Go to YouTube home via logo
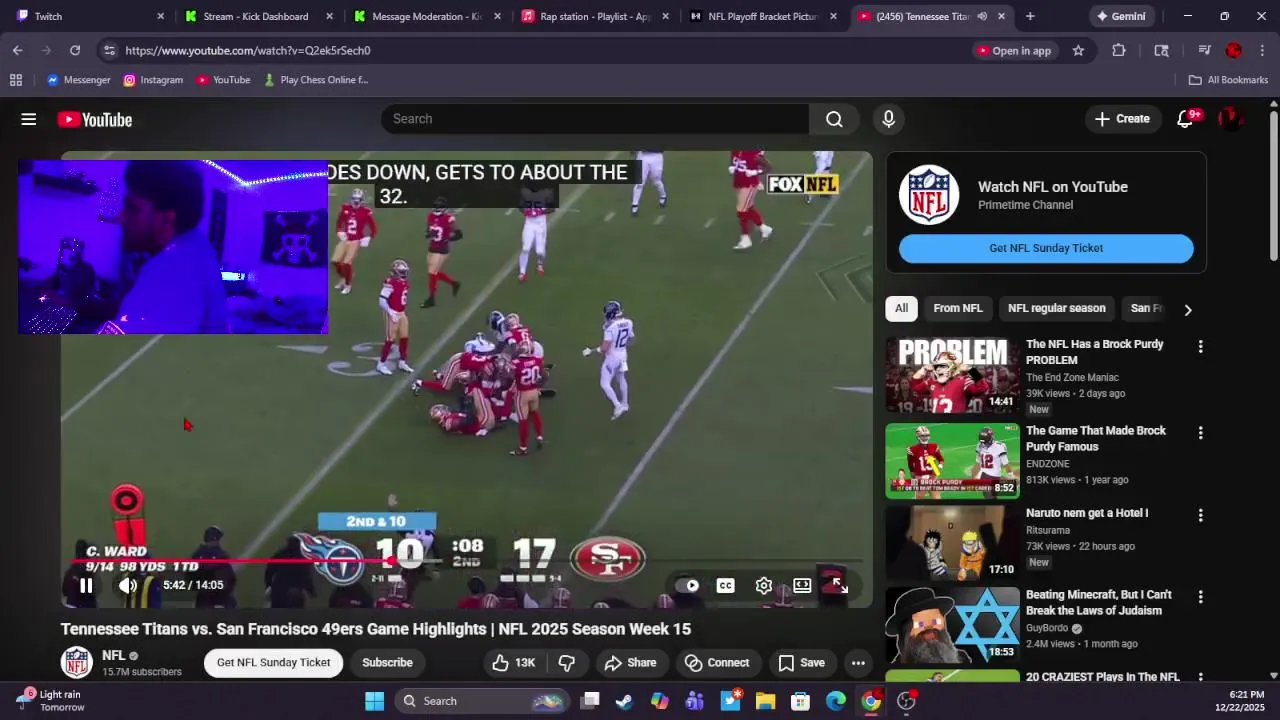 [x=95, y=120]
